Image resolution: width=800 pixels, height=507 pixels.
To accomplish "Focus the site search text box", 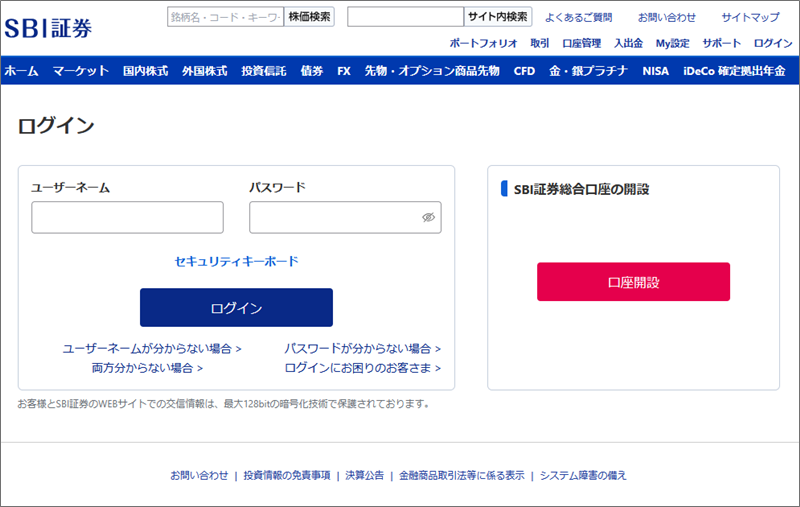I will (x=406, y=17).
